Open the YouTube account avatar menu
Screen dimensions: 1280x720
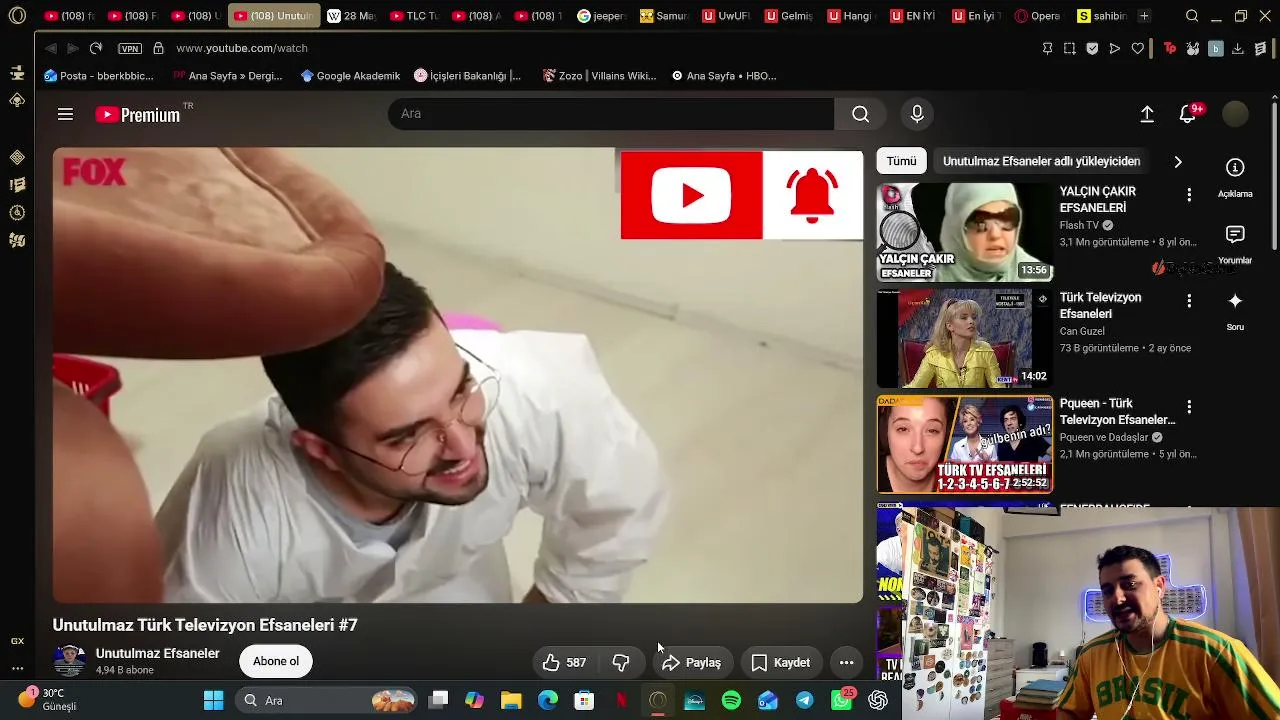(1236, 114)
